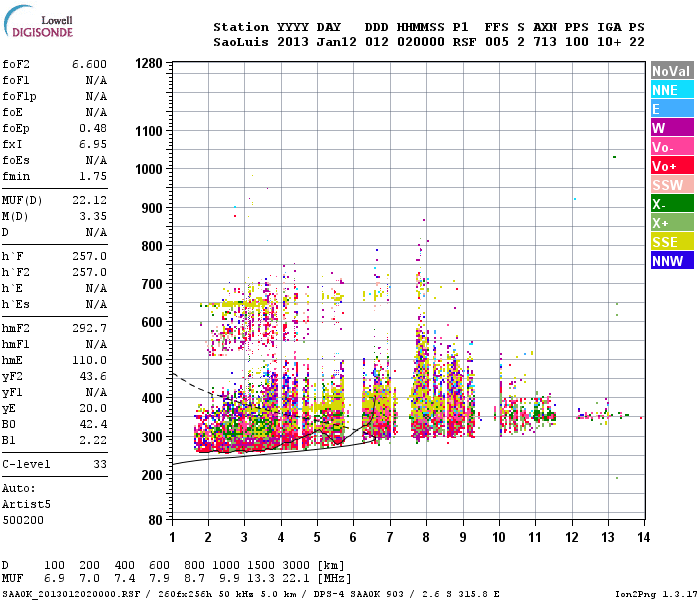The width and height of the screenshot is (700, 600).
Task: Click the foF1 N/A value
Action: tap(96, 80)
